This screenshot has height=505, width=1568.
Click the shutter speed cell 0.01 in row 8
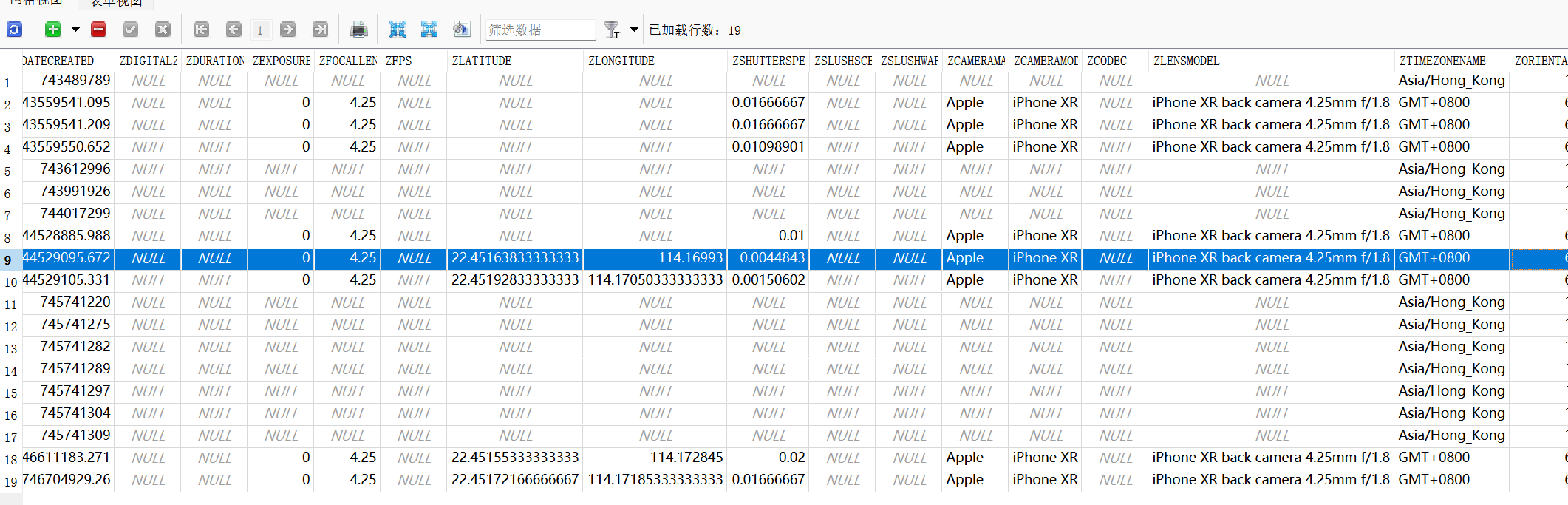pos(768,236)
